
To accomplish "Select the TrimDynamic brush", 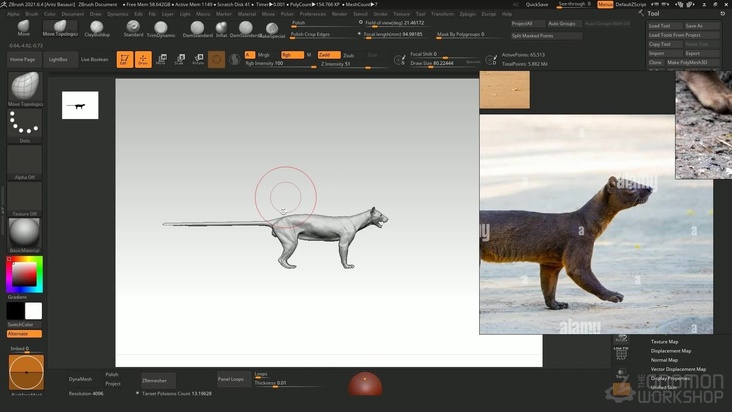I will coord(160,27).
